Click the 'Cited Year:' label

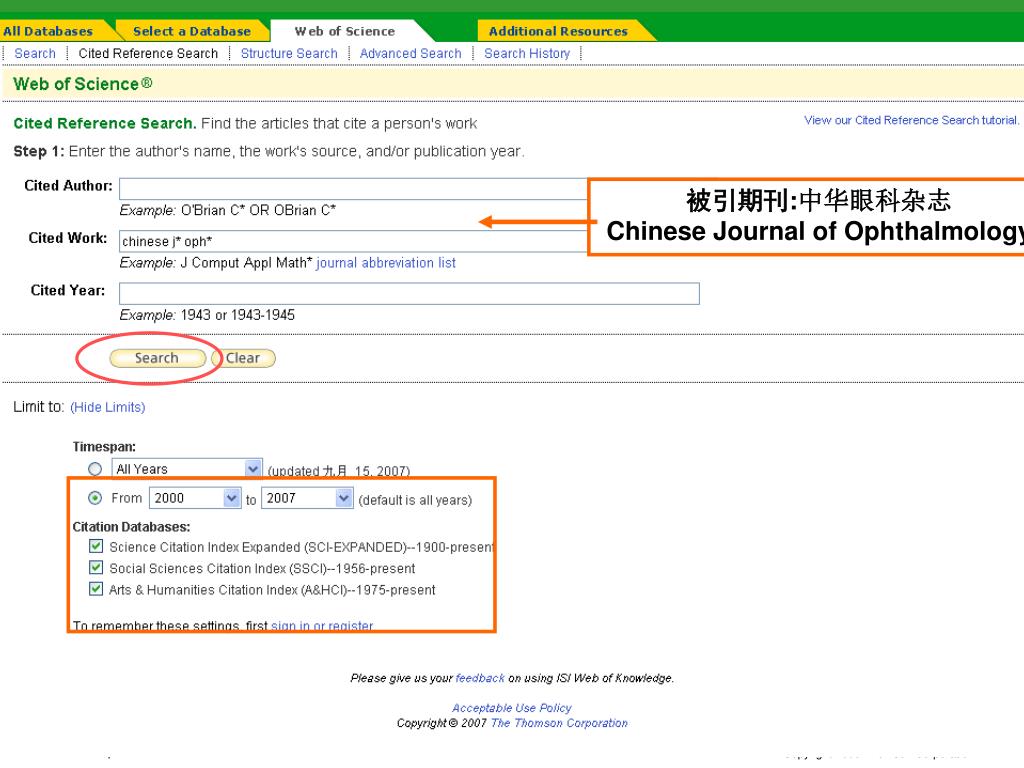tap(68, 290)
